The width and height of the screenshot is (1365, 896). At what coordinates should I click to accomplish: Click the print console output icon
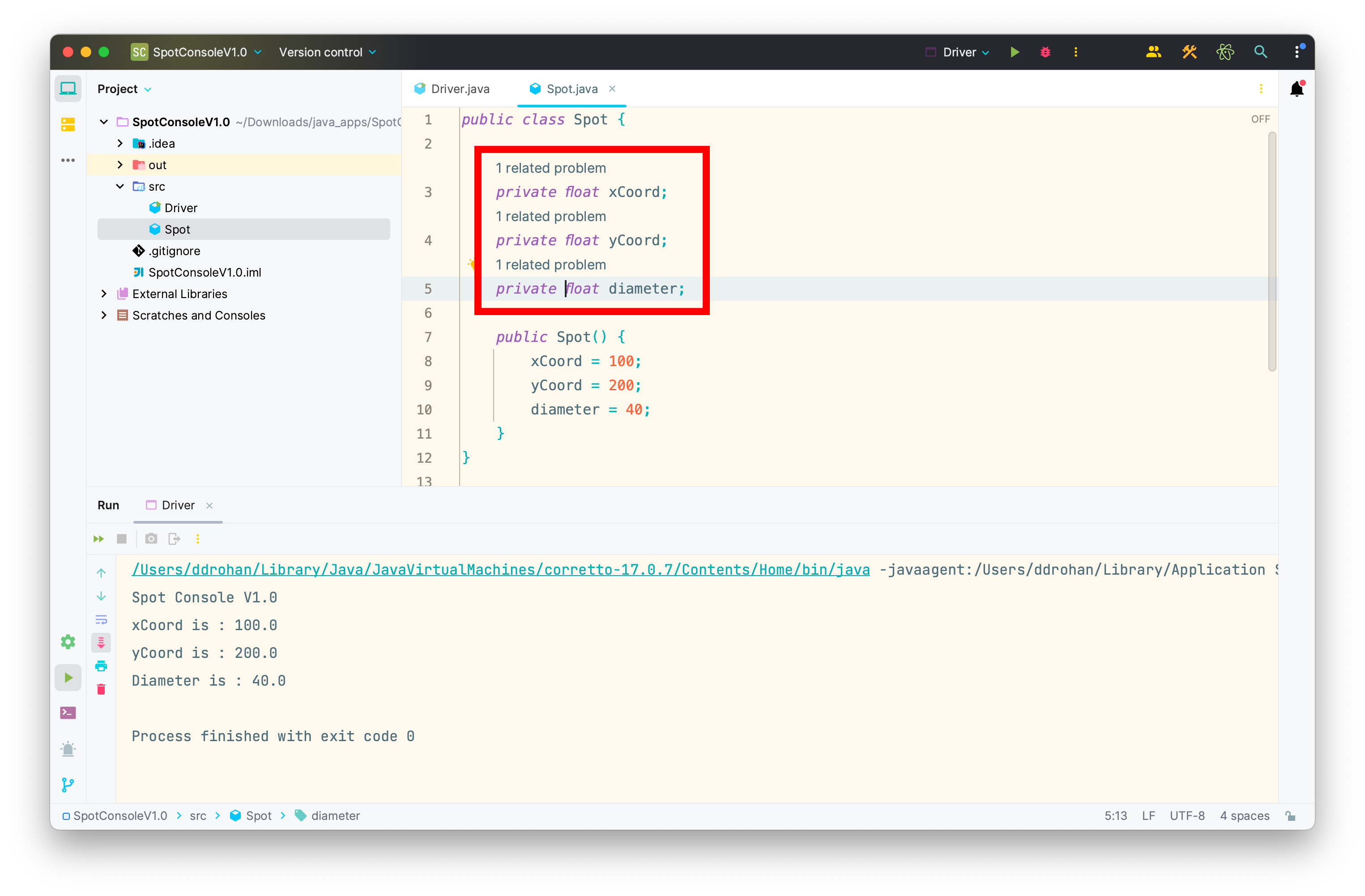coord(101,666)
